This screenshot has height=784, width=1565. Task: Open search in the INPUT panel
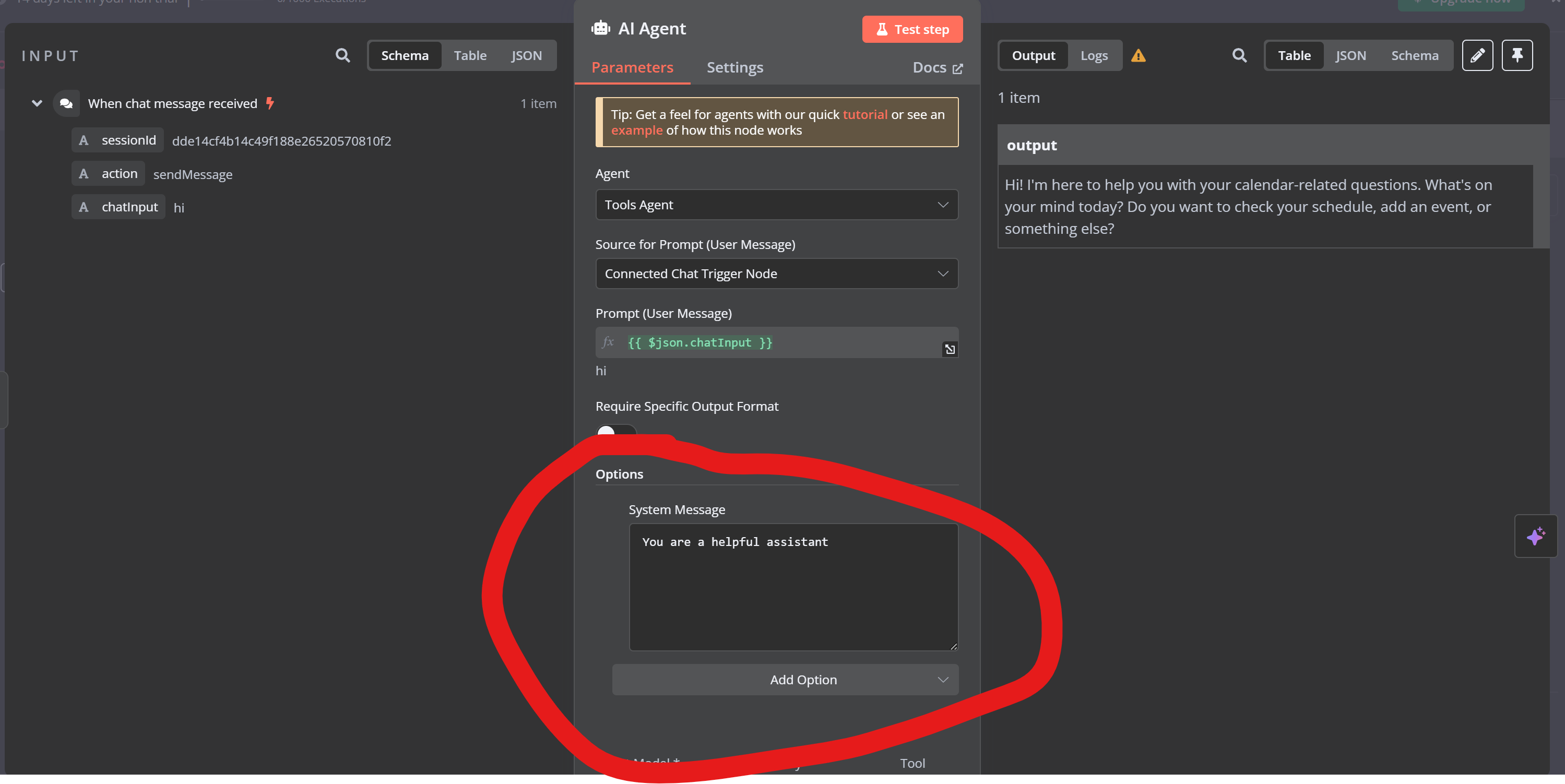click(x=342, y=55)
